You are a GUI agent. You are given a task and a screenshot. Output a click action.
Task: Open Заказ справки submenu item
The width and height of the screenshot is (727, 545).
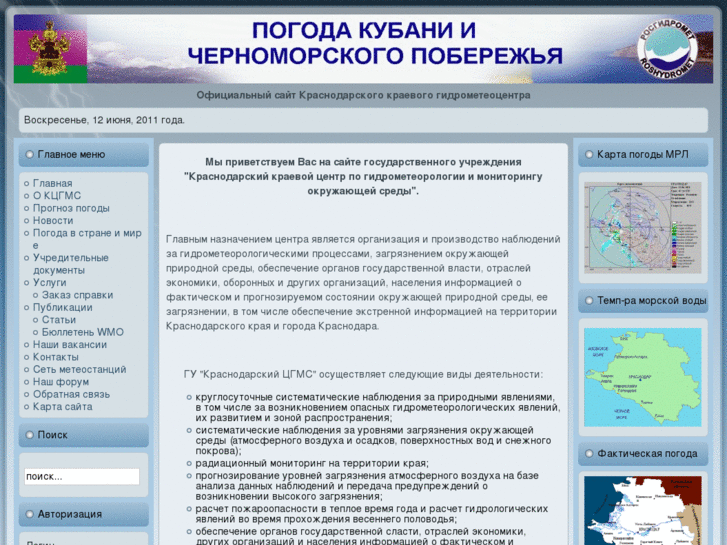point(77,295)
